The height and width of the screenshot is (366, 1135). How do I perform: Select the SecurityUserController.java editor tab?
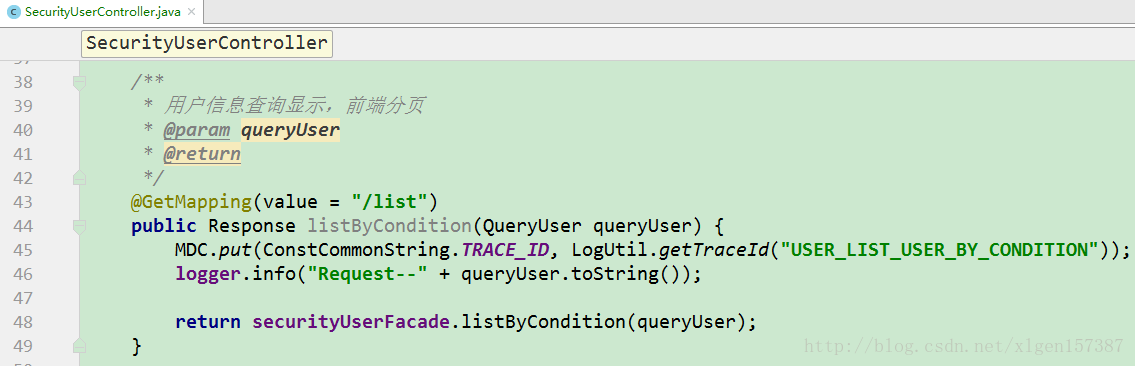(101, 12)
